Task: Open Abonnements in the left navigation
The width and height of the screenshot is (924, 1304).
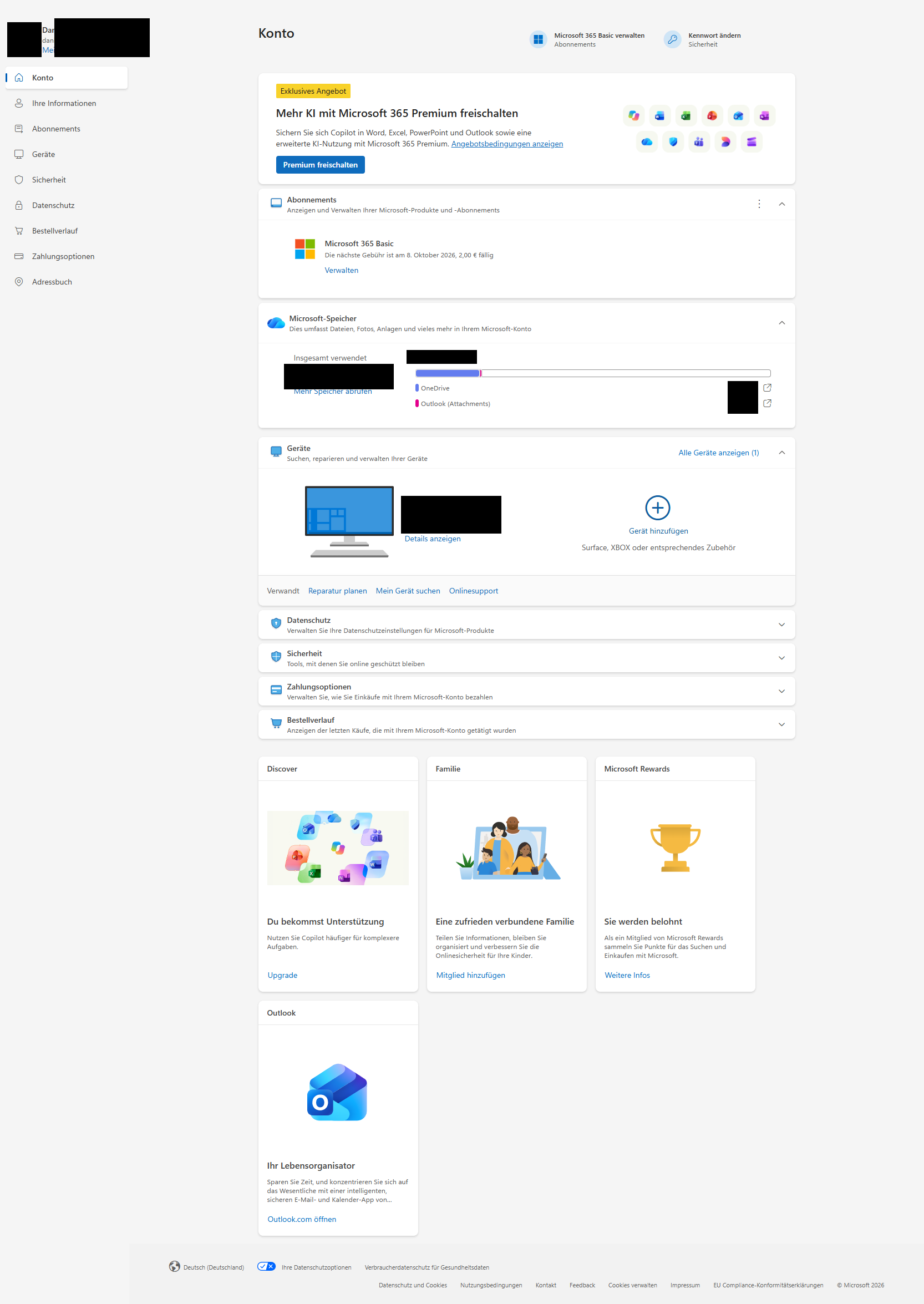Action: [x=67, y=129]
